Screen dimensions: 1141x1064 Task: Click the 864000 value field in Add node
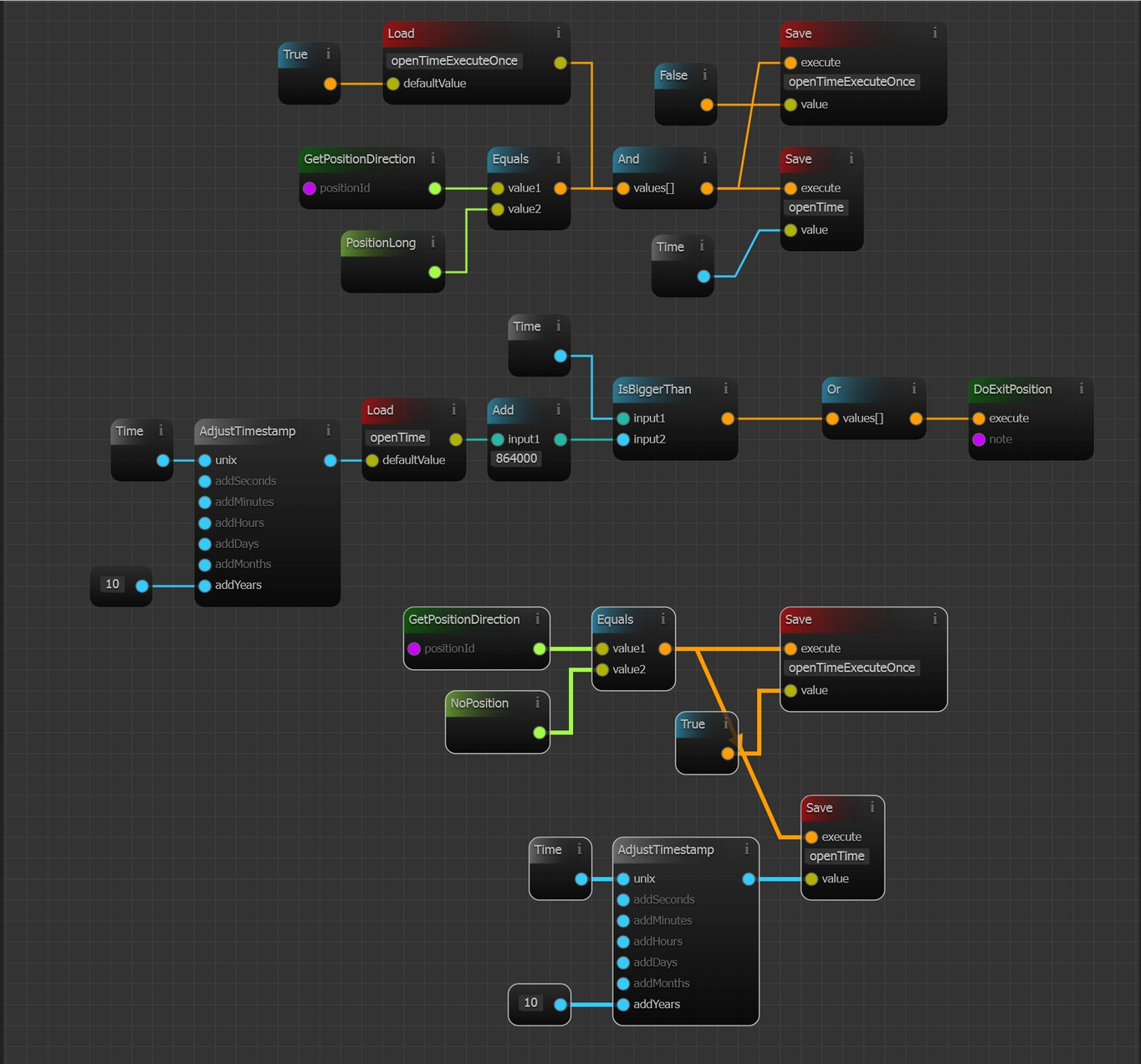(x=516, y=458)
